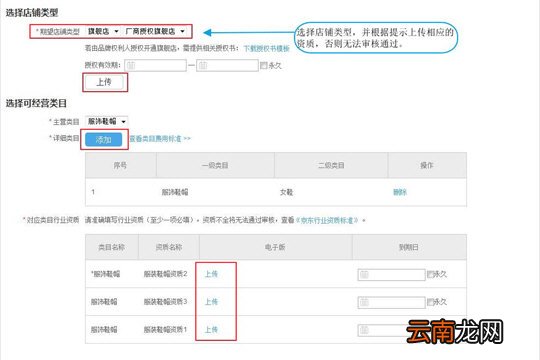Check 永久 for 服装鞋帽资质3
This screenshot has height=360, width=540.
click(x=430, y=302)
